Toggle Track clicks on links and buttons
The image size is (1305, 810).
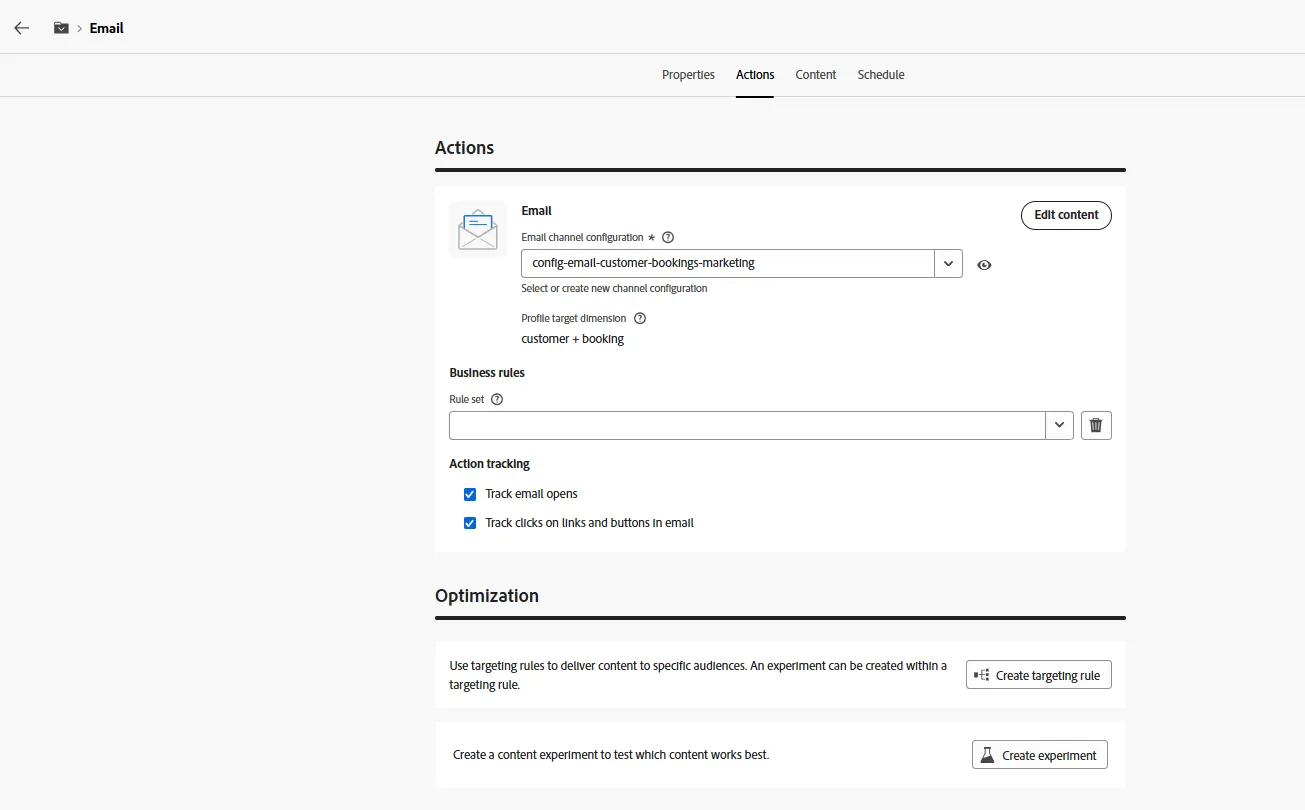pyautogui.click(x=470, y=523)
